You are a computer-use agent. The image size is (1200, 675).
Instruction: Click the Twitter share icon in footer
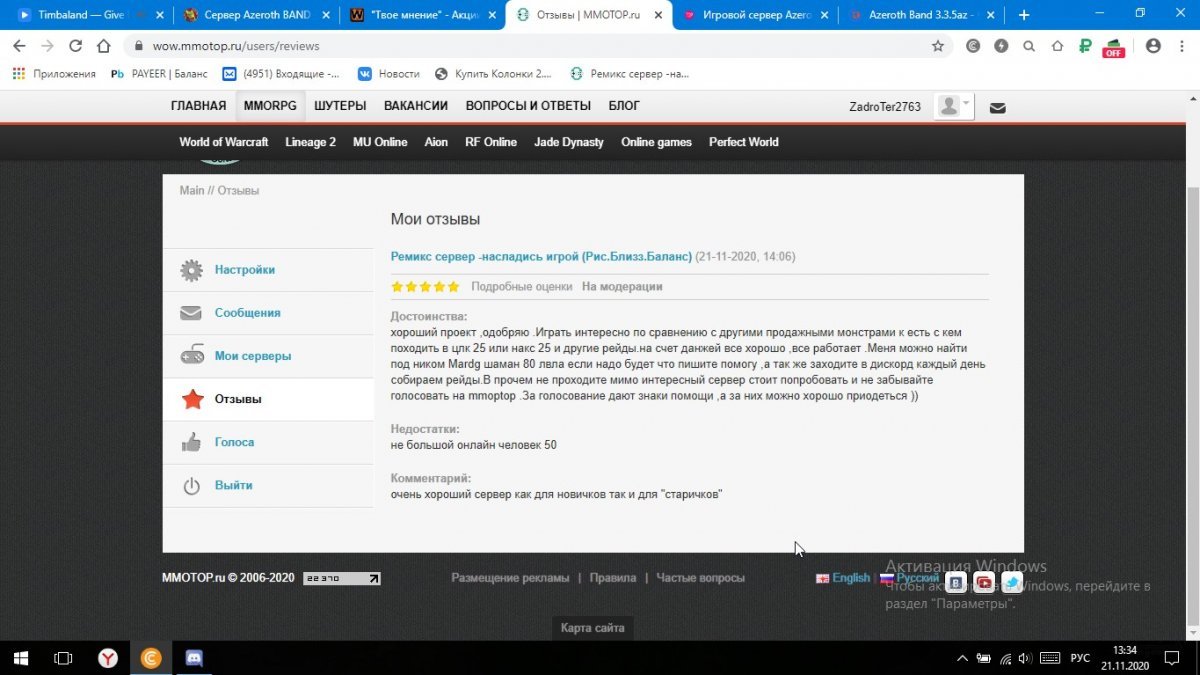pyautogui.click(x=1012, y=582)
